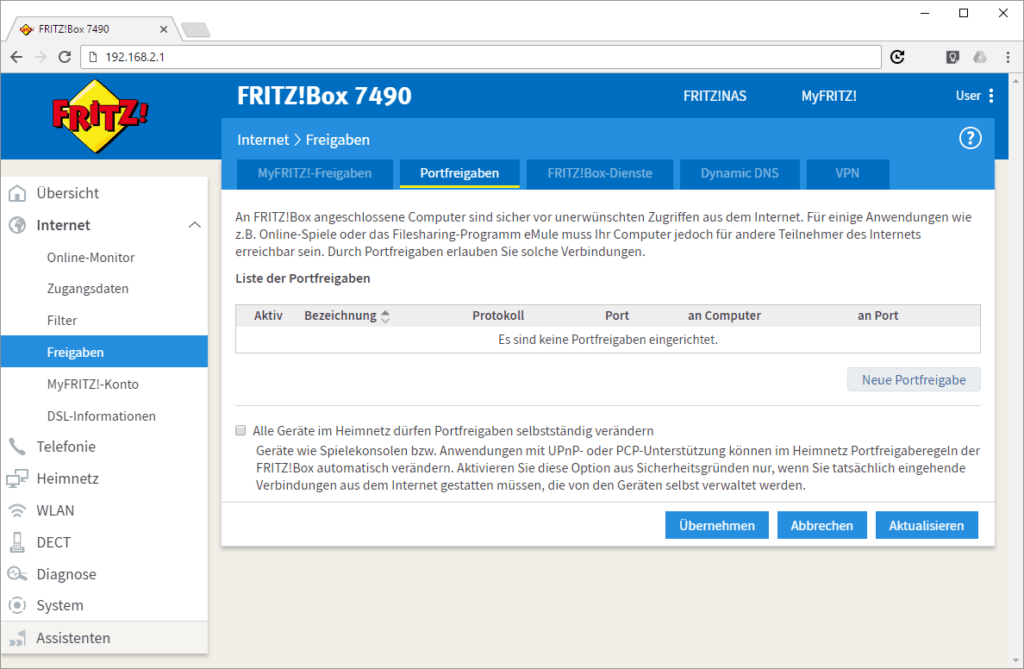Click the Internet globe icon
Screen dimensions: 1024x669
point(18,225)
